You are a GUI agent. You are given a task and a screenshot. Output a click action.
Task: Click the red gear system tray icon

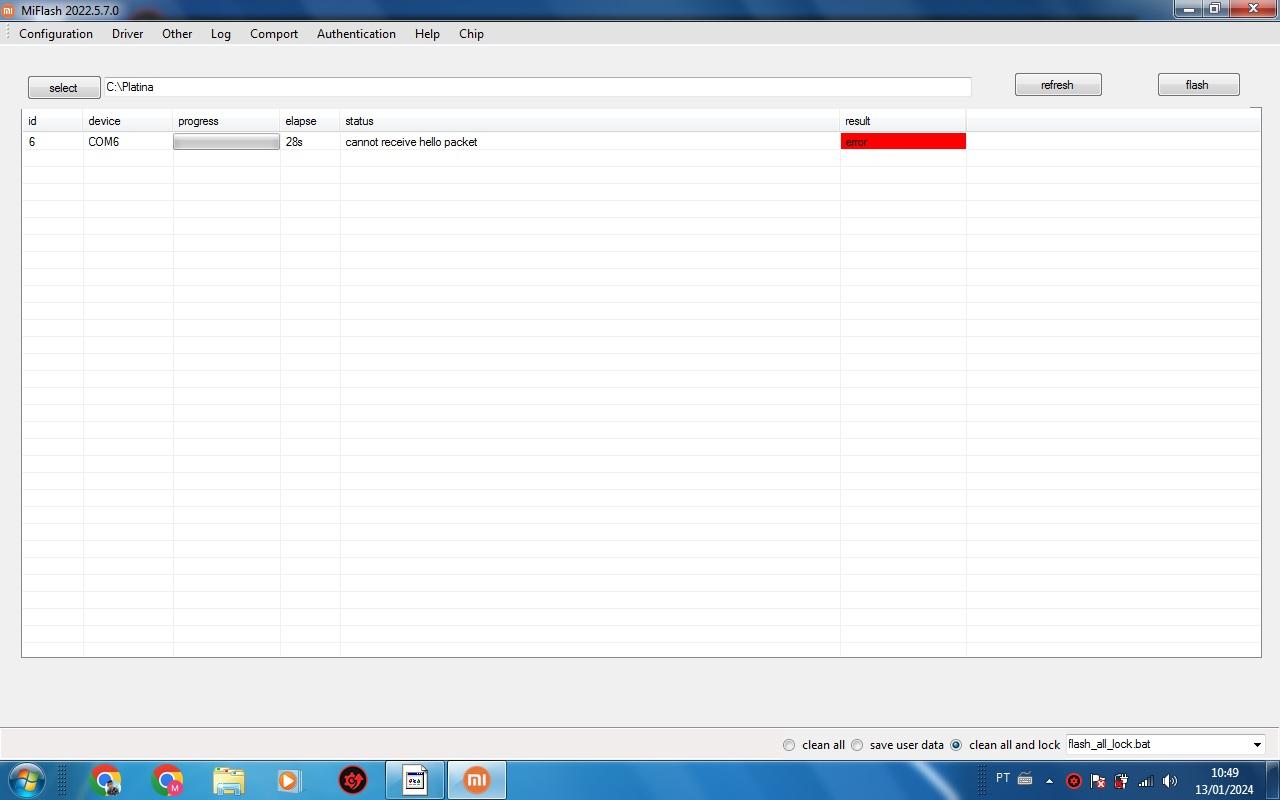click(1074, 781)
